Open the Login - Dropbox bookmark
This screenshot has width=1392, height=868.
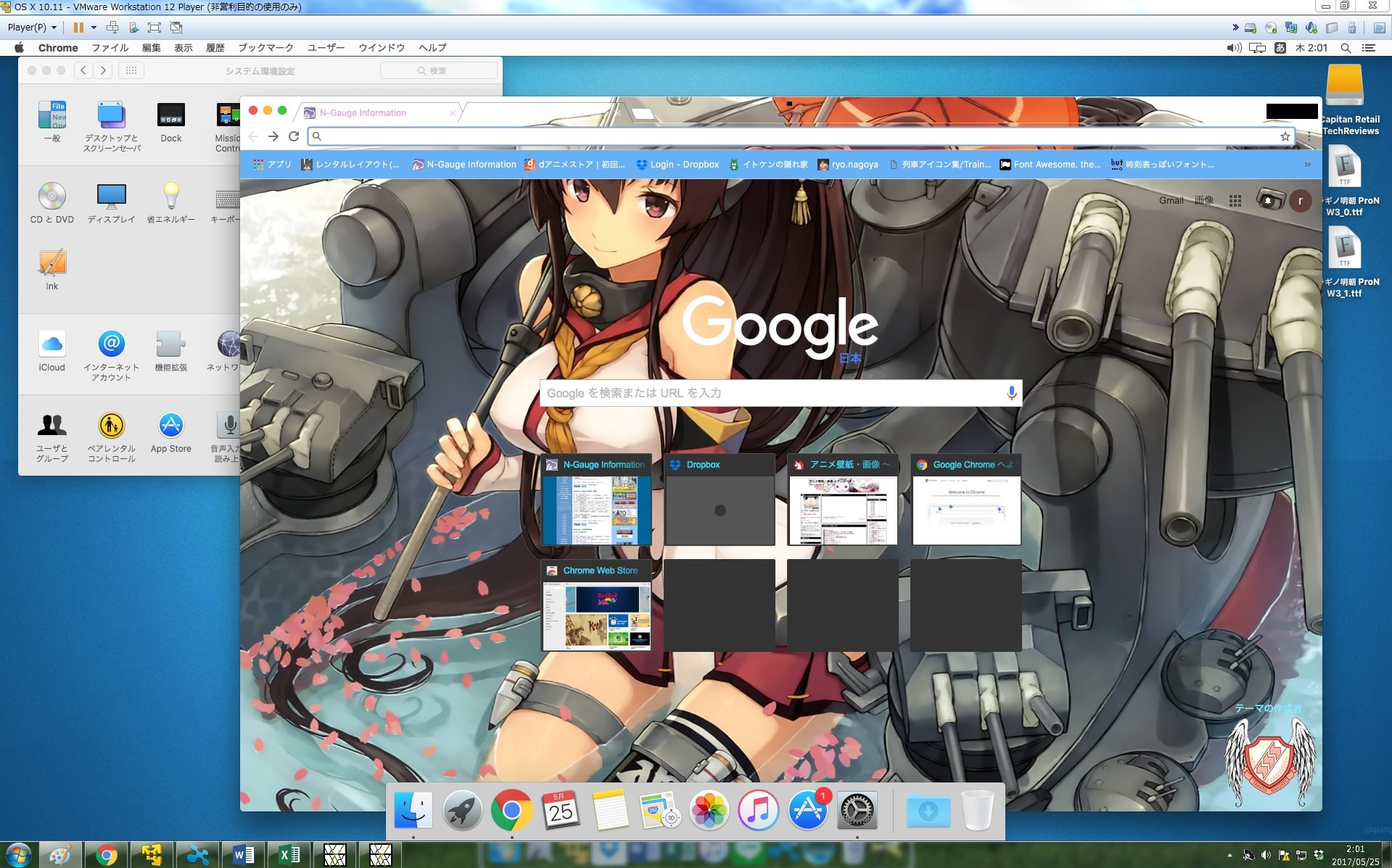[678, 165]
